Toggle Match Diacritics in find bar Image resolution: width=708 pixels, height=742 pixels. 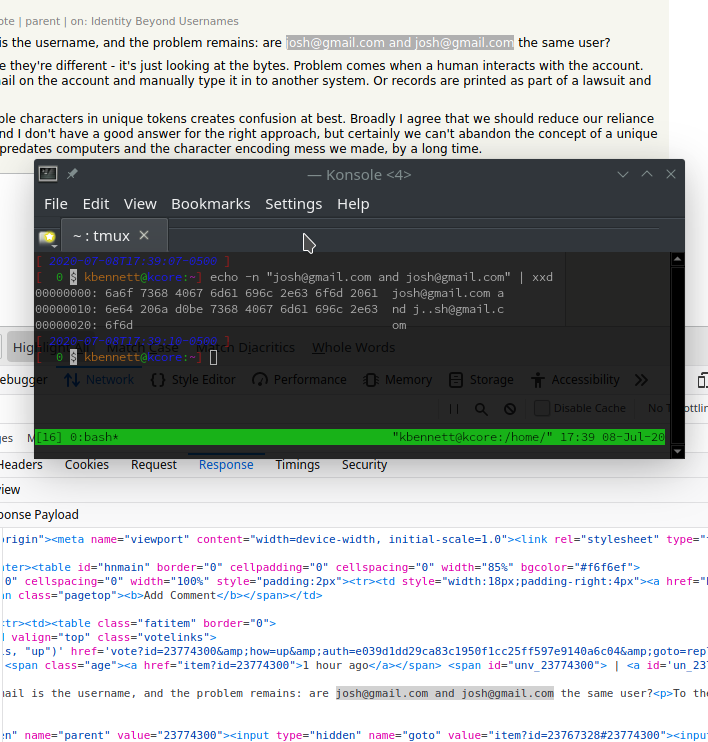[x=245, y=347]
